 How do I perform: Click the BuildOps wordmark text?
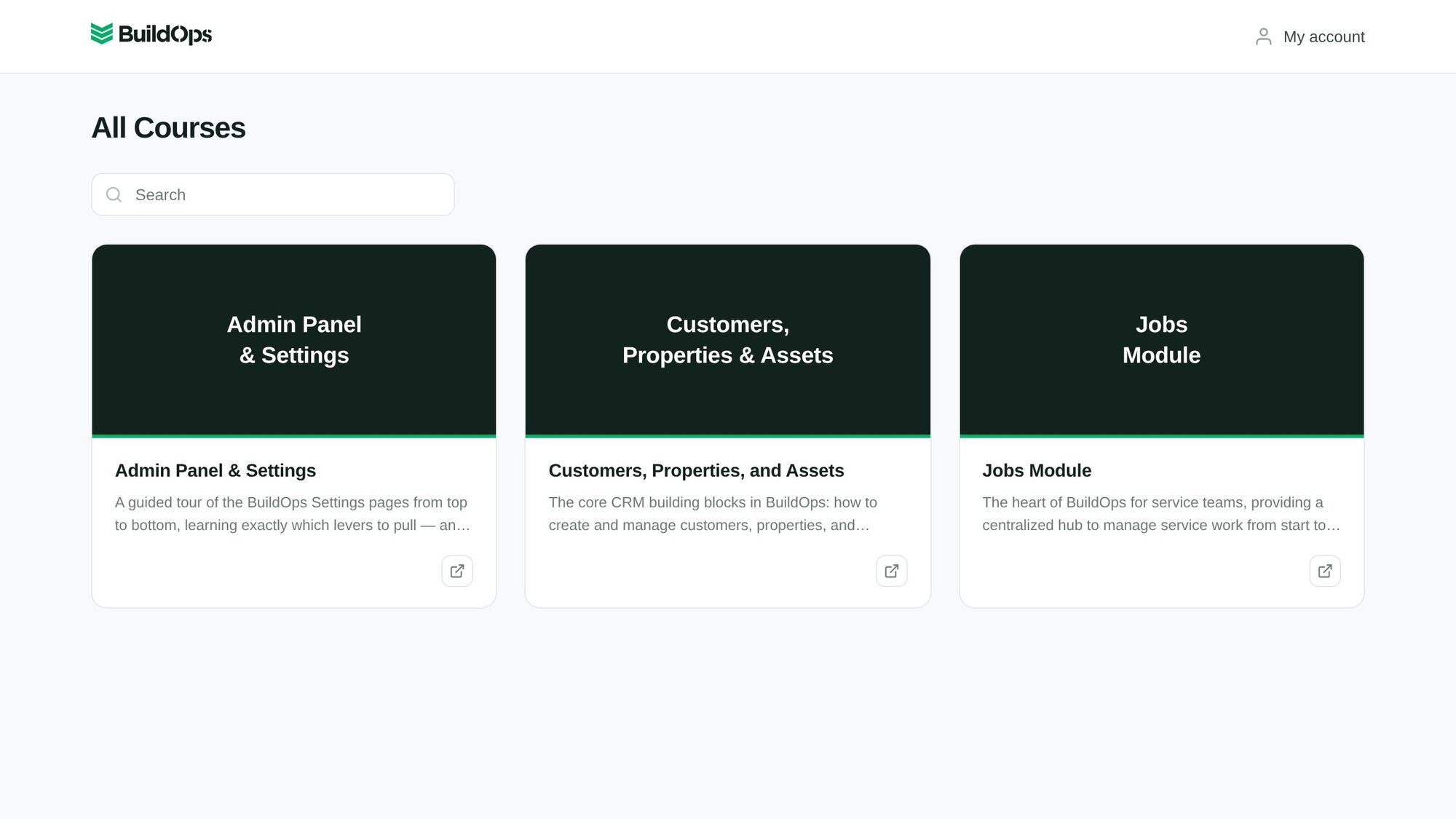[165, 34]
